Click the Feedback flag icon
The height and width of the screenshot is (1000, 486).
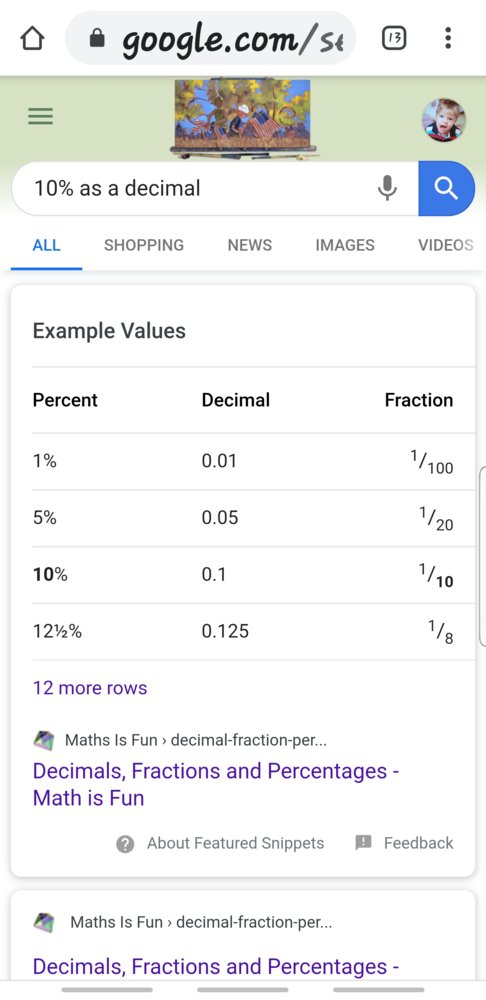point(363,842)
